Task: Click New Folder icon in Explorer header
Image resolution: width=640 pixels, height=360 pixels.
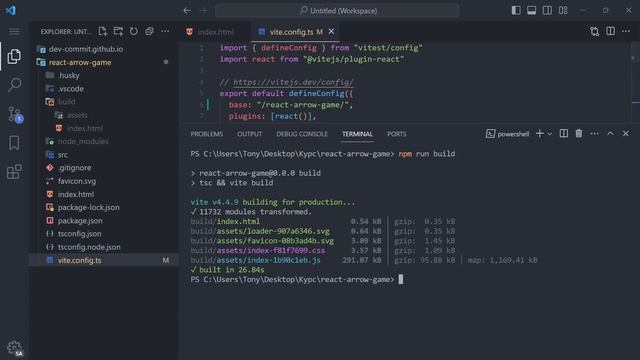Action: tap(118, 31)
